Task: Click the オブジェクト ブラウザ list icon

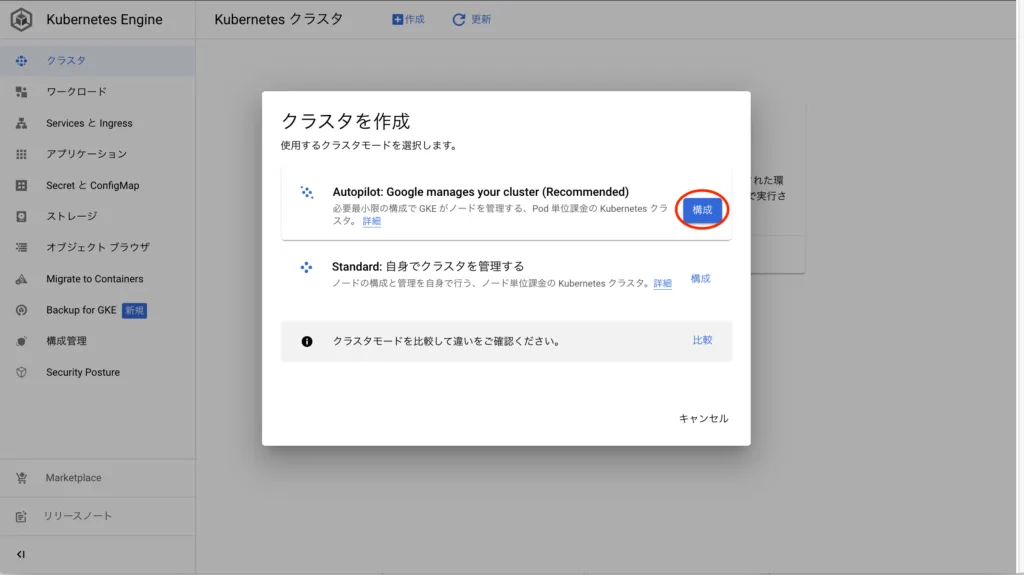Action: (x=22, y=248)
